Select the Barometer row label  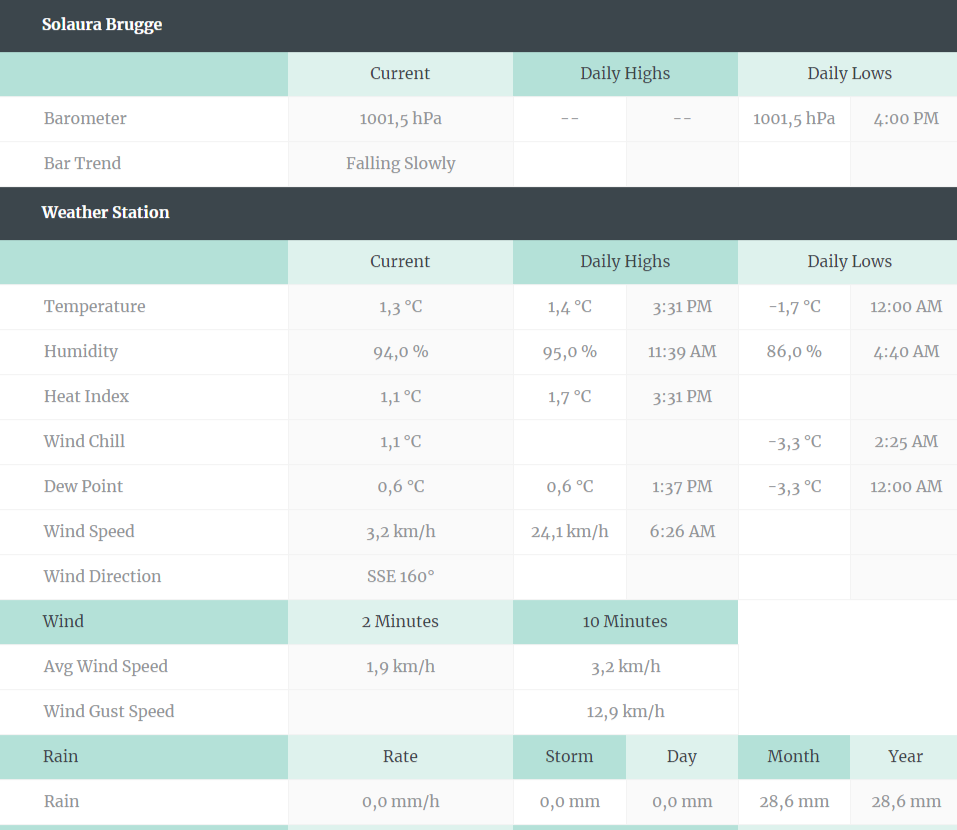click(x=85, y=118)
